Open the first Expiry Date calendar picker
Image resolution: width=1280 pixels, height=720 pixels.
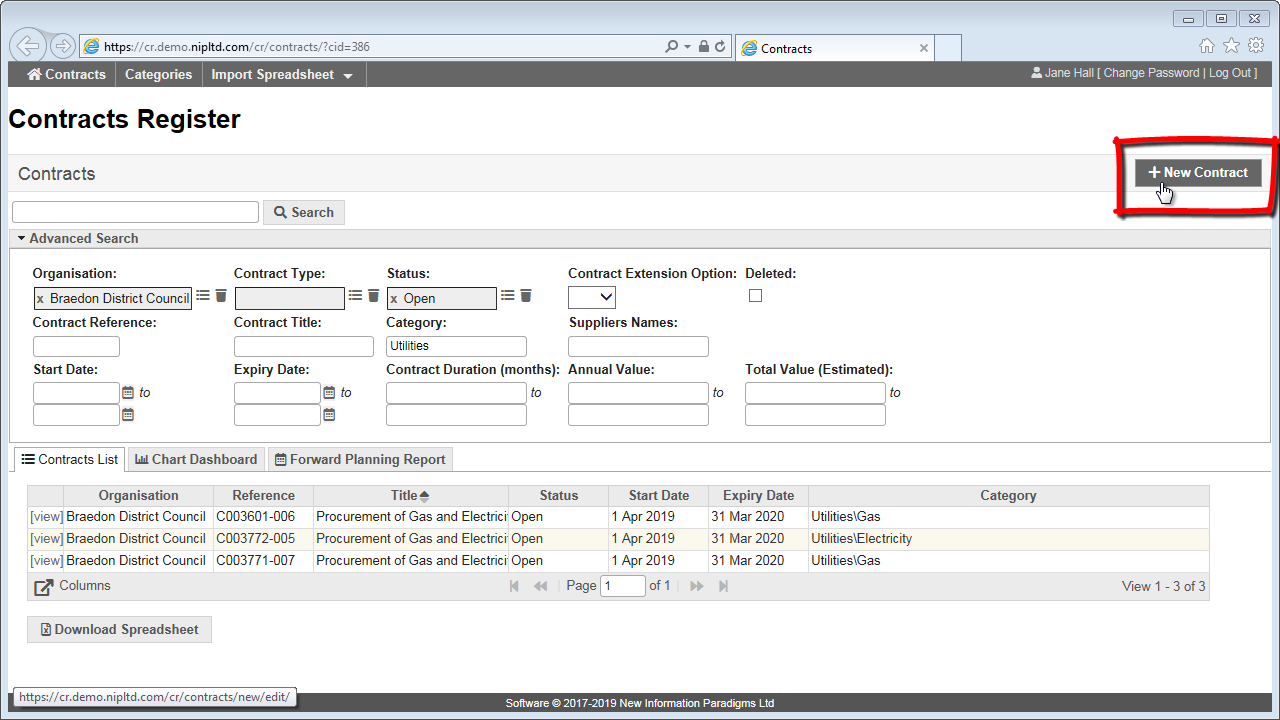point(329,393)
